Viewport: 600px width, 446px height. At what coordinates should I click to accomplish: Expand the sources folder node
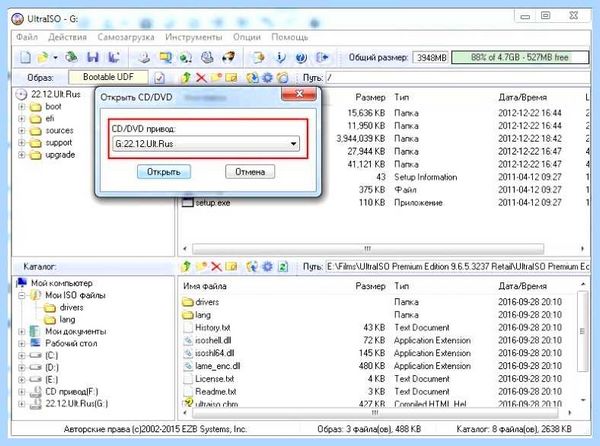[x=22, y=131]
